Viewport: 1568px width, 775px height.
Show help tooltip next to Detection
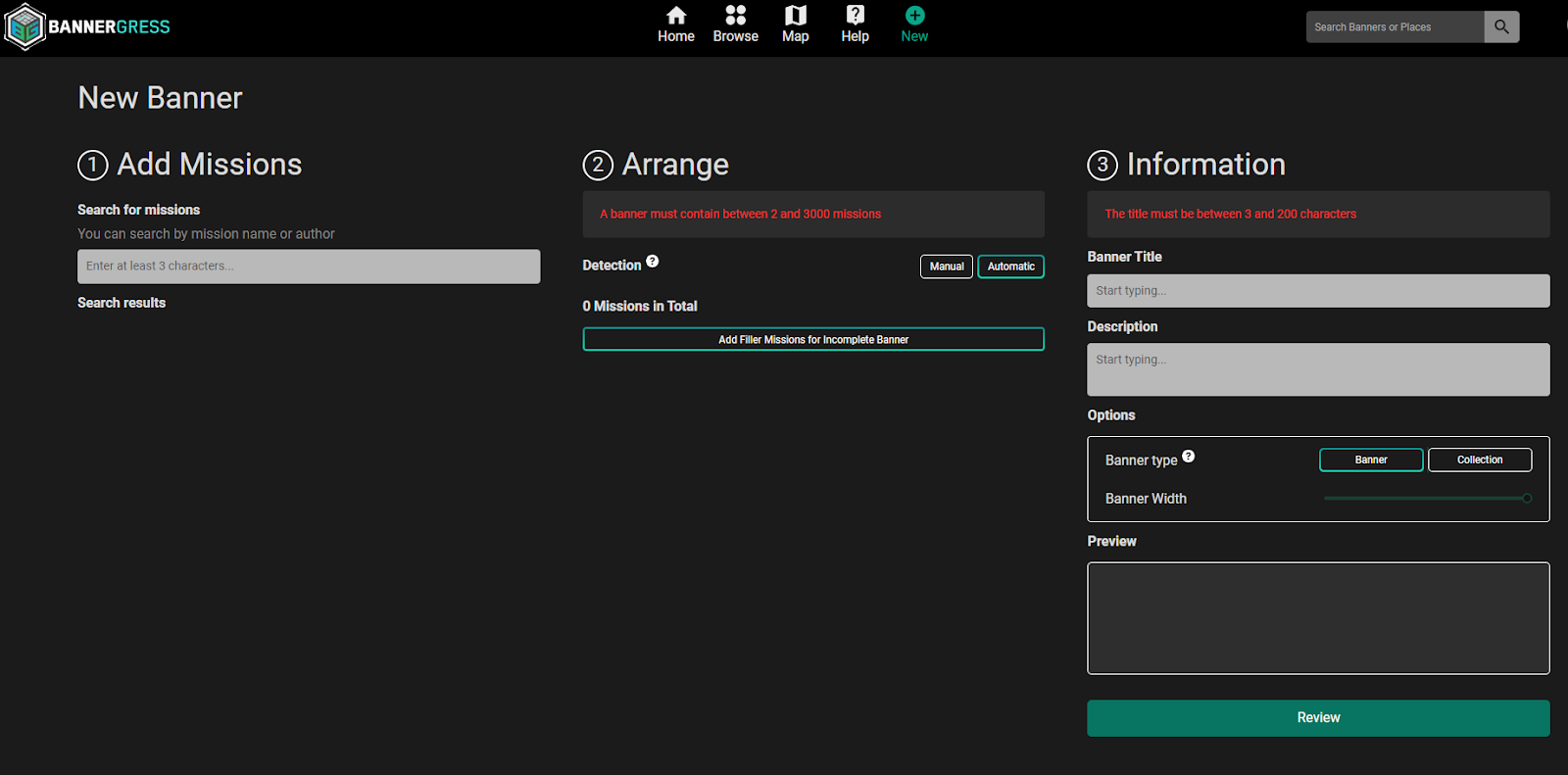pos(653,262)
